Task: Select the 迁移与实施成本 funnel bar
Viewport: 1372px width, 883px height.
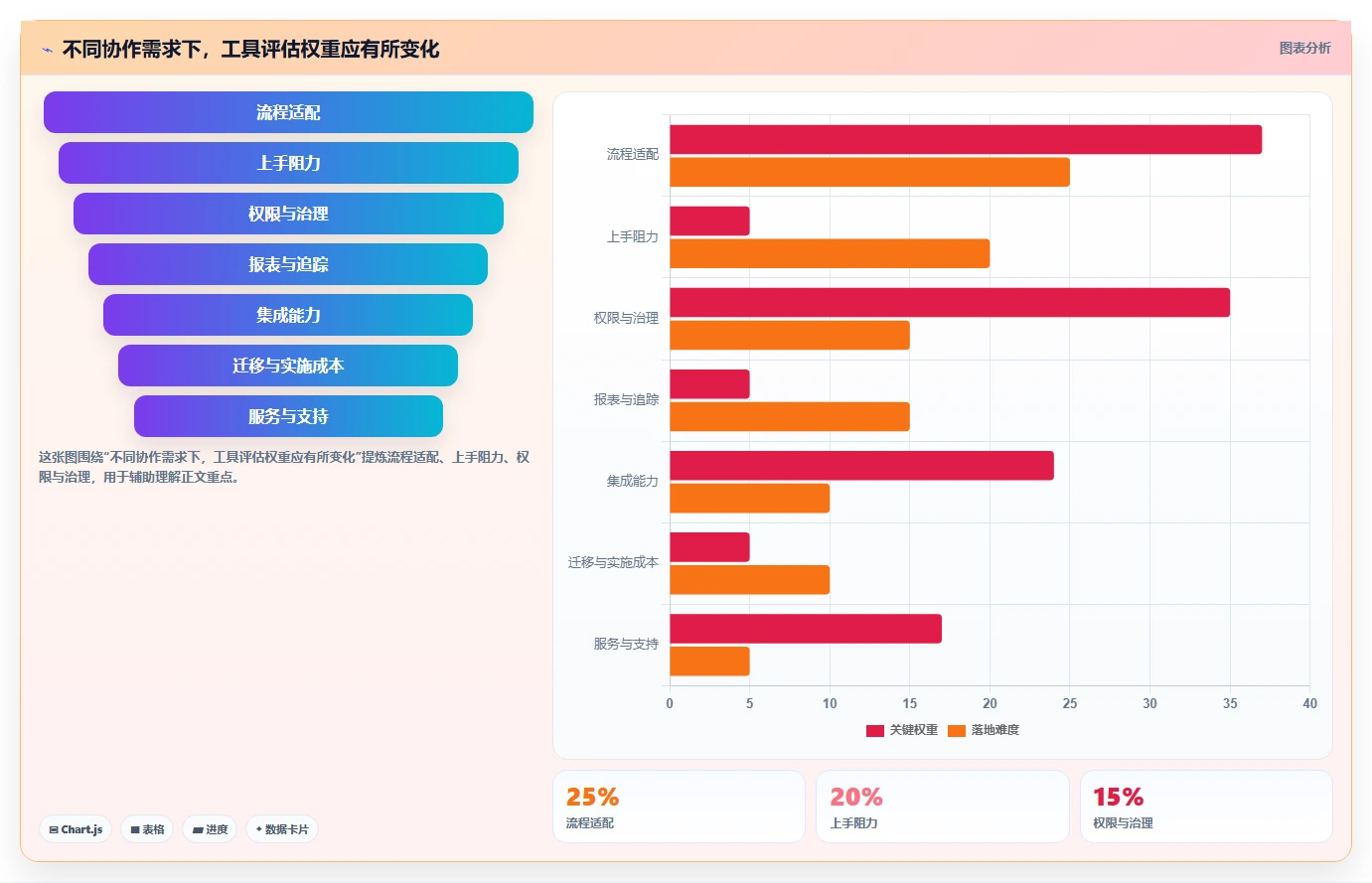Action: coord(288,366)
